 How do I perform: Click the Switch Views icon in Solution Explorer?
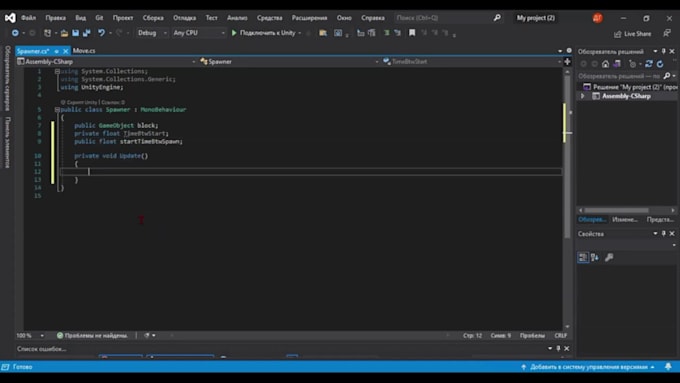pyautogui.click(x=617, y=64)
